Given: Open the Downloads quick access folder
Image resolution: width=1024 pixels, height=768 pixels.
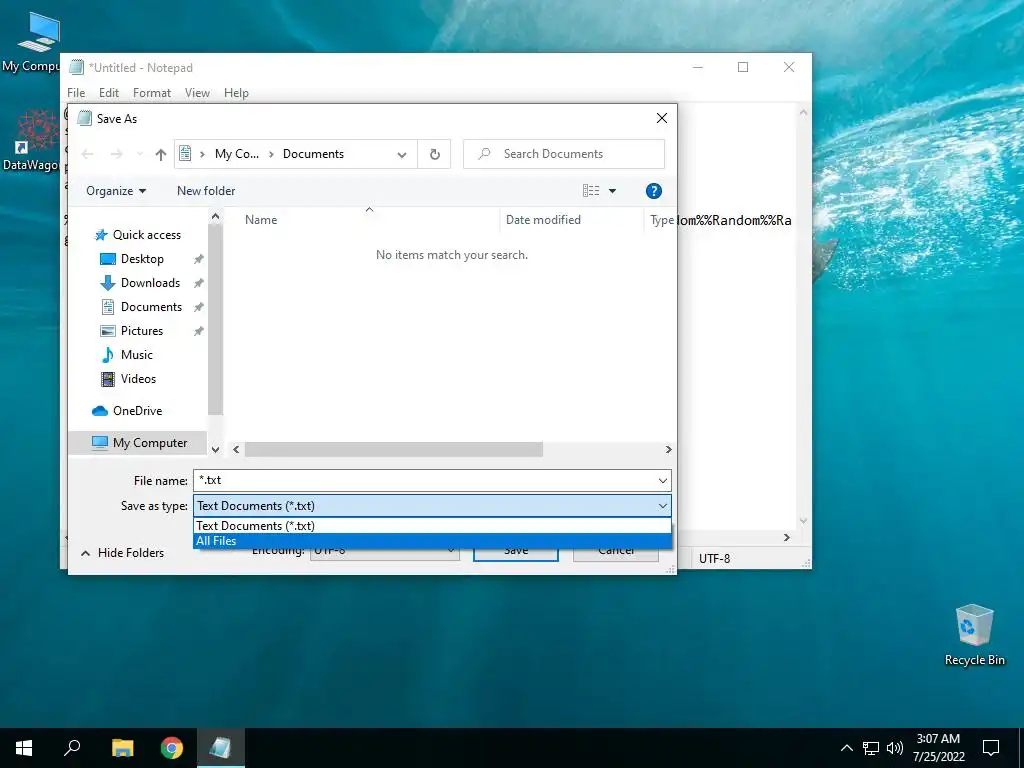Looking at the screenshot, I should point(150,283).
